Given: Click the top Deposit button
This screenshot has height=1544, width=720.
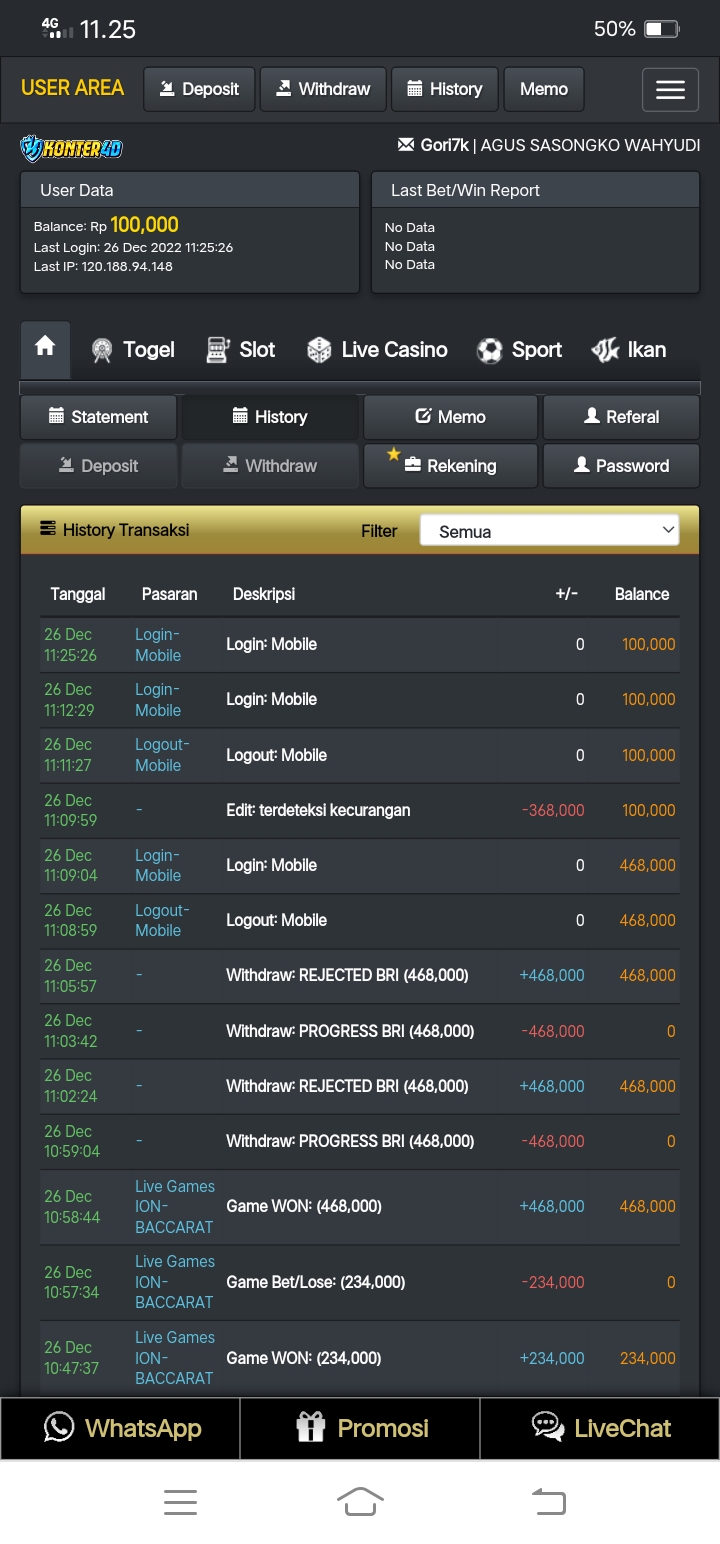Looking at the screenshot, I should (x=199, y=90).
